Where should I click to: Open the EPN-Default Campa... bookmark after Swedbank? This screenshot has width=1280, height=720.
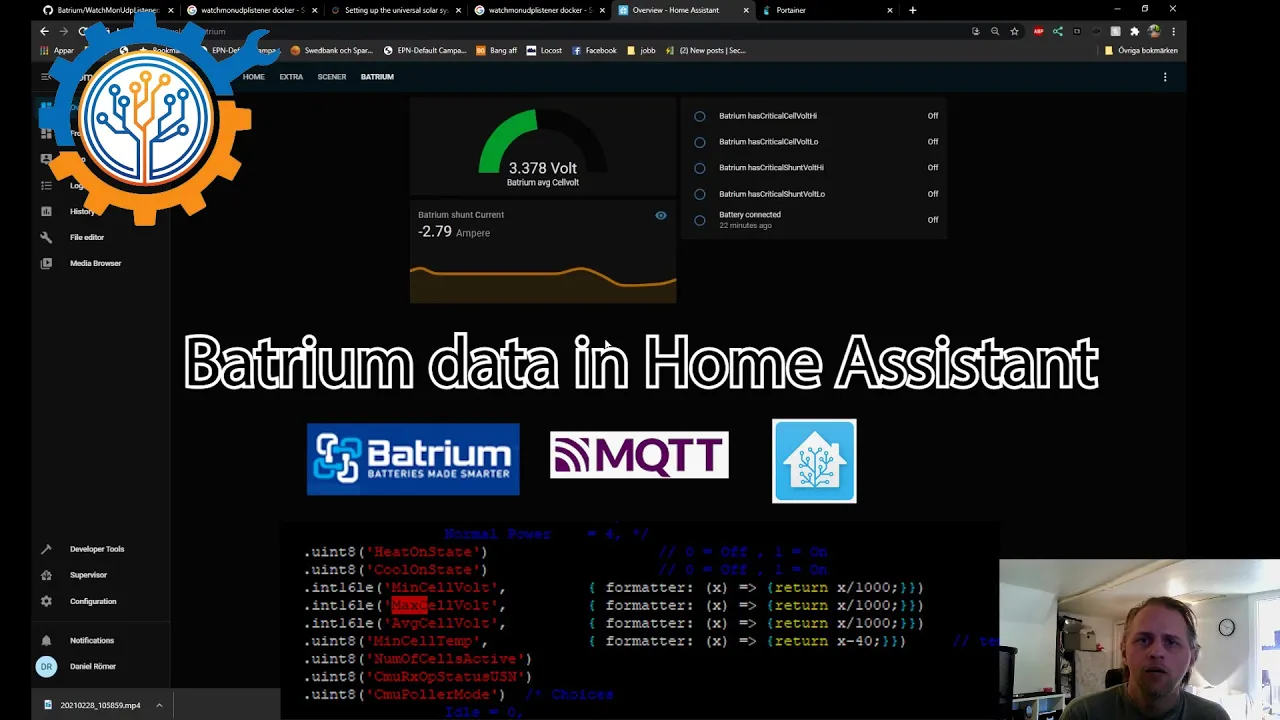pyautogui.click(x=425, y=50)
